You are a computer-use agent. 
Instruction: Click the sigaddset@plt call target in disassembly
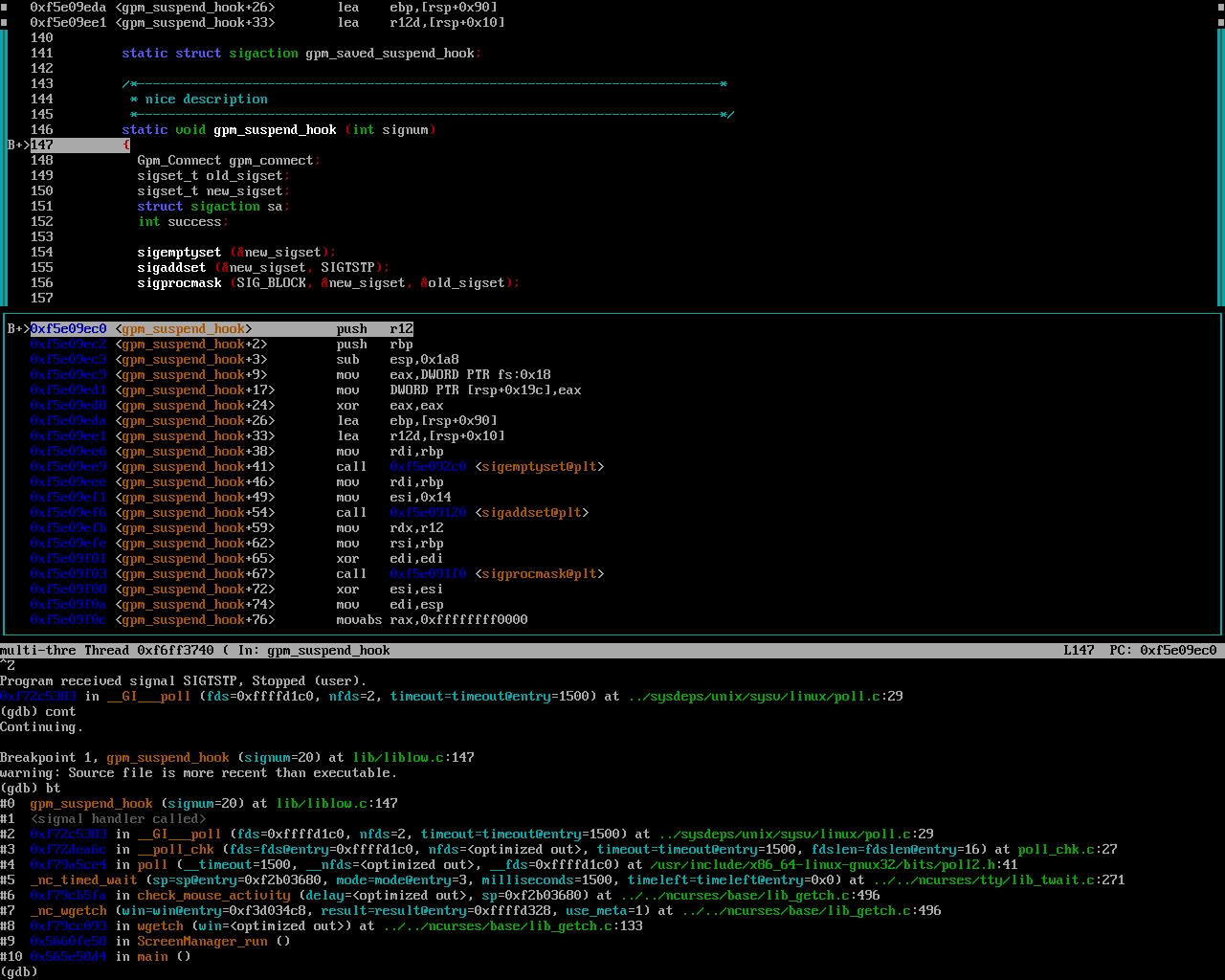[x=531, y=513]
